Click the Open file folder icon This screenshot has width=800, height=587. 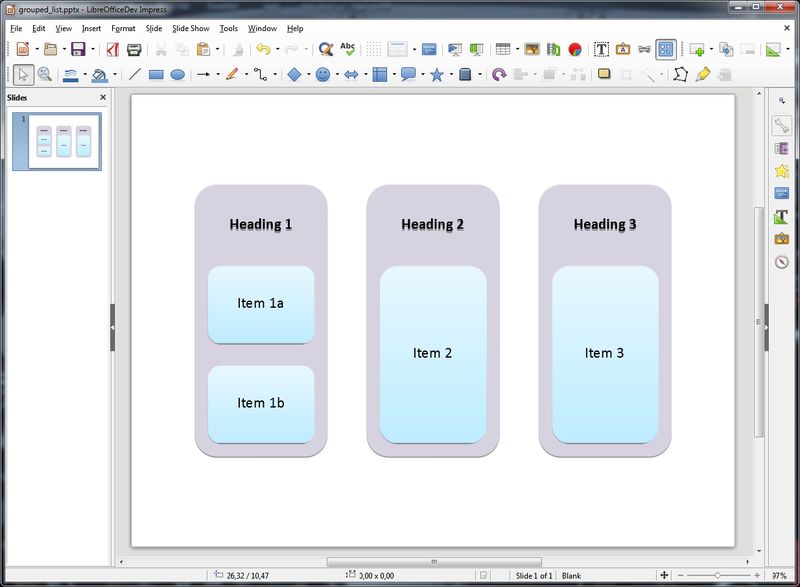tap(51, 49)
